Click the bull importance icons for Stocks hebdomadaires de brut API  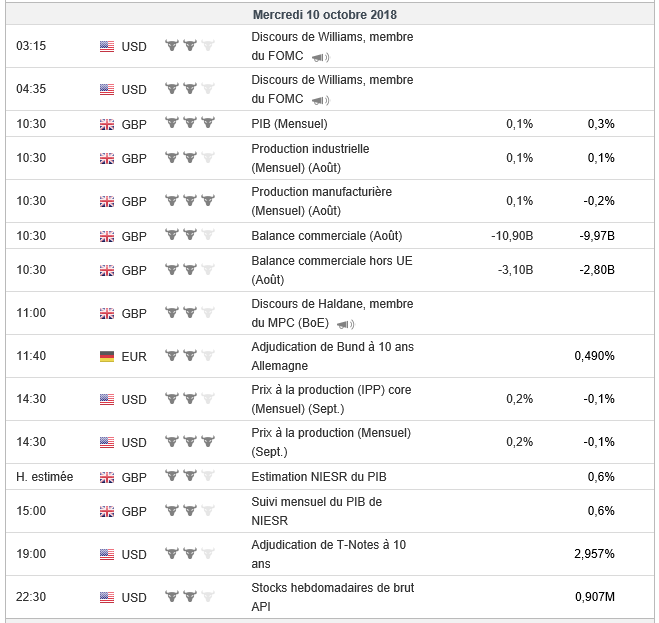[x=190, y=597]
